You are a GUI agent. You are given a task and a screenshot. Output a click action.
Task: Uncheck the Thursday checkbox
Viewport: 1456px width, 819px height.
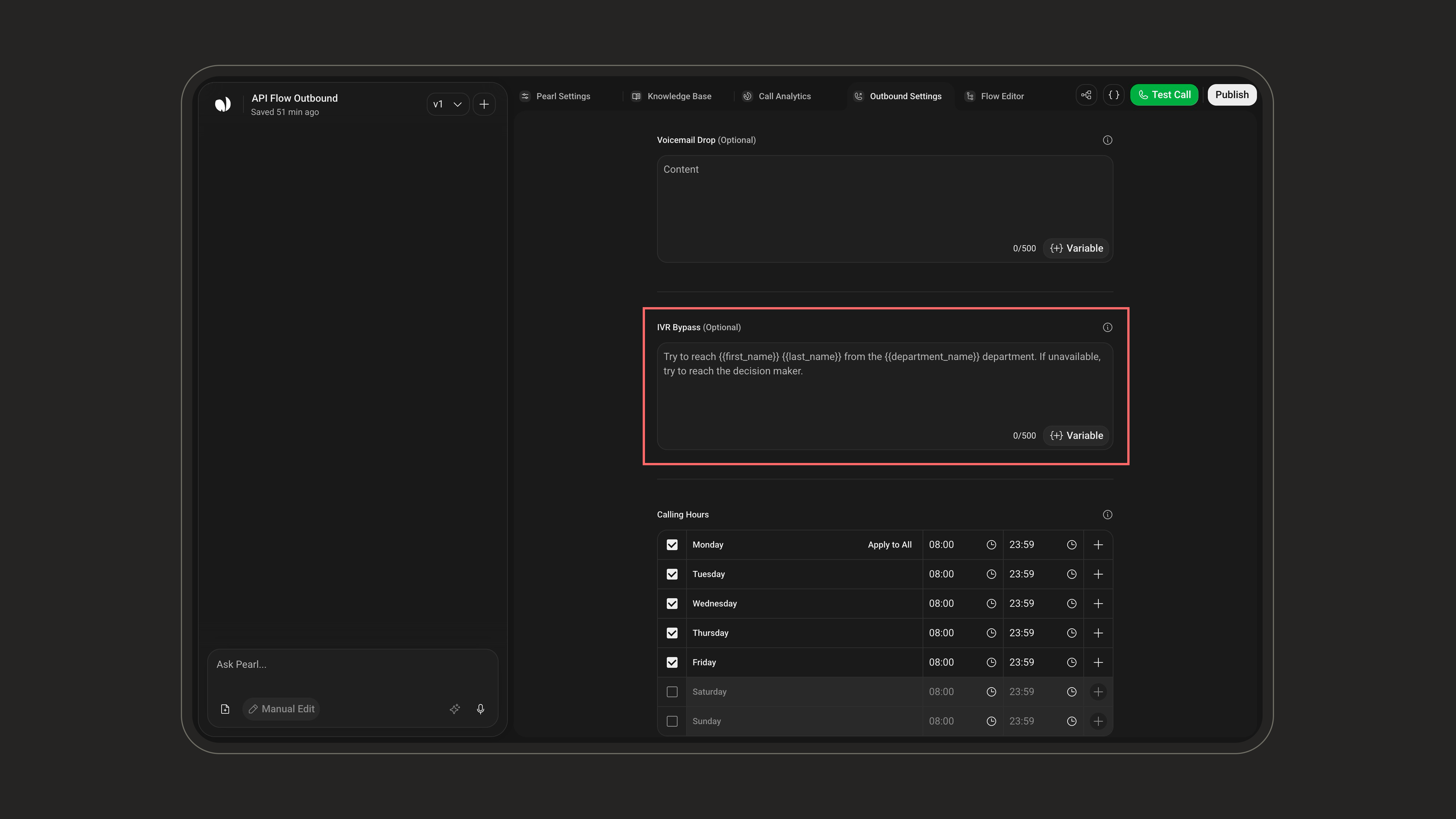671,633
